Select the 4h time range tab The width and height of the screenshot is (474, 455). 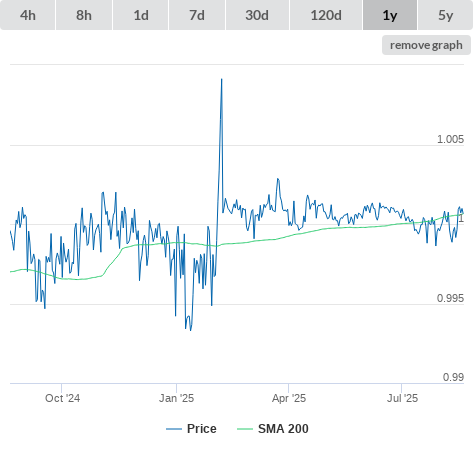click(x=27, y=15)
